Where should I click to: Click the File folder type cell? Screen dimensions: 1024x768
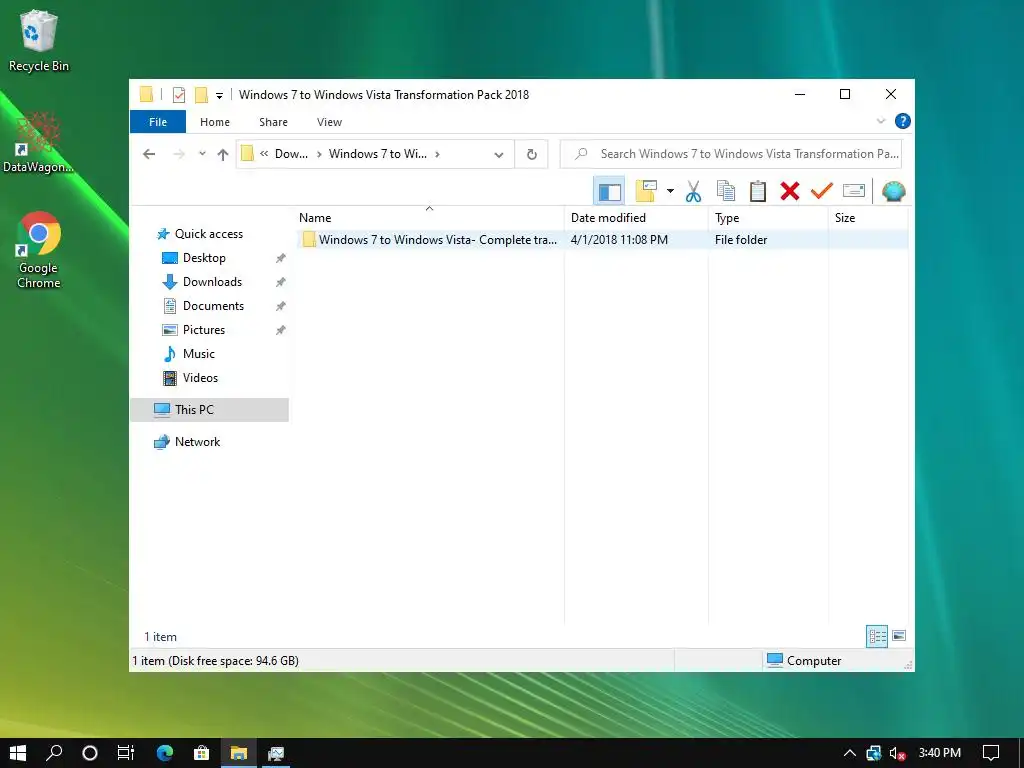741,240
